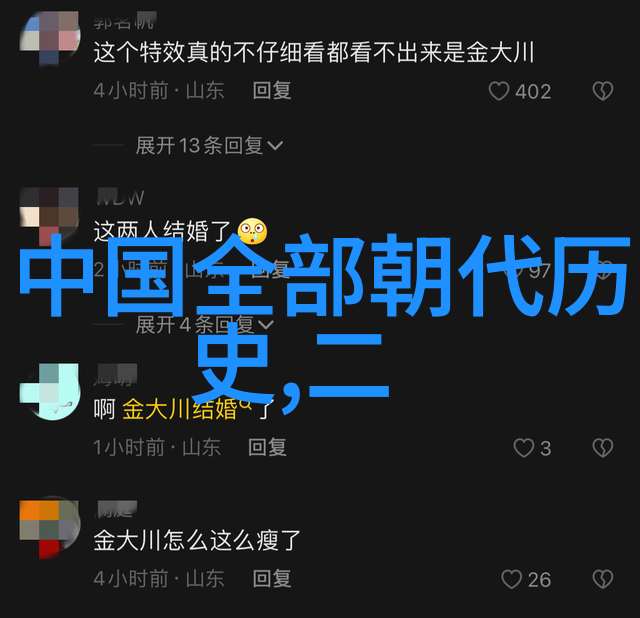Reply to the 金大川怎么这么瘦了 comment
640x618 pixels.
click(x=272, y=579)
